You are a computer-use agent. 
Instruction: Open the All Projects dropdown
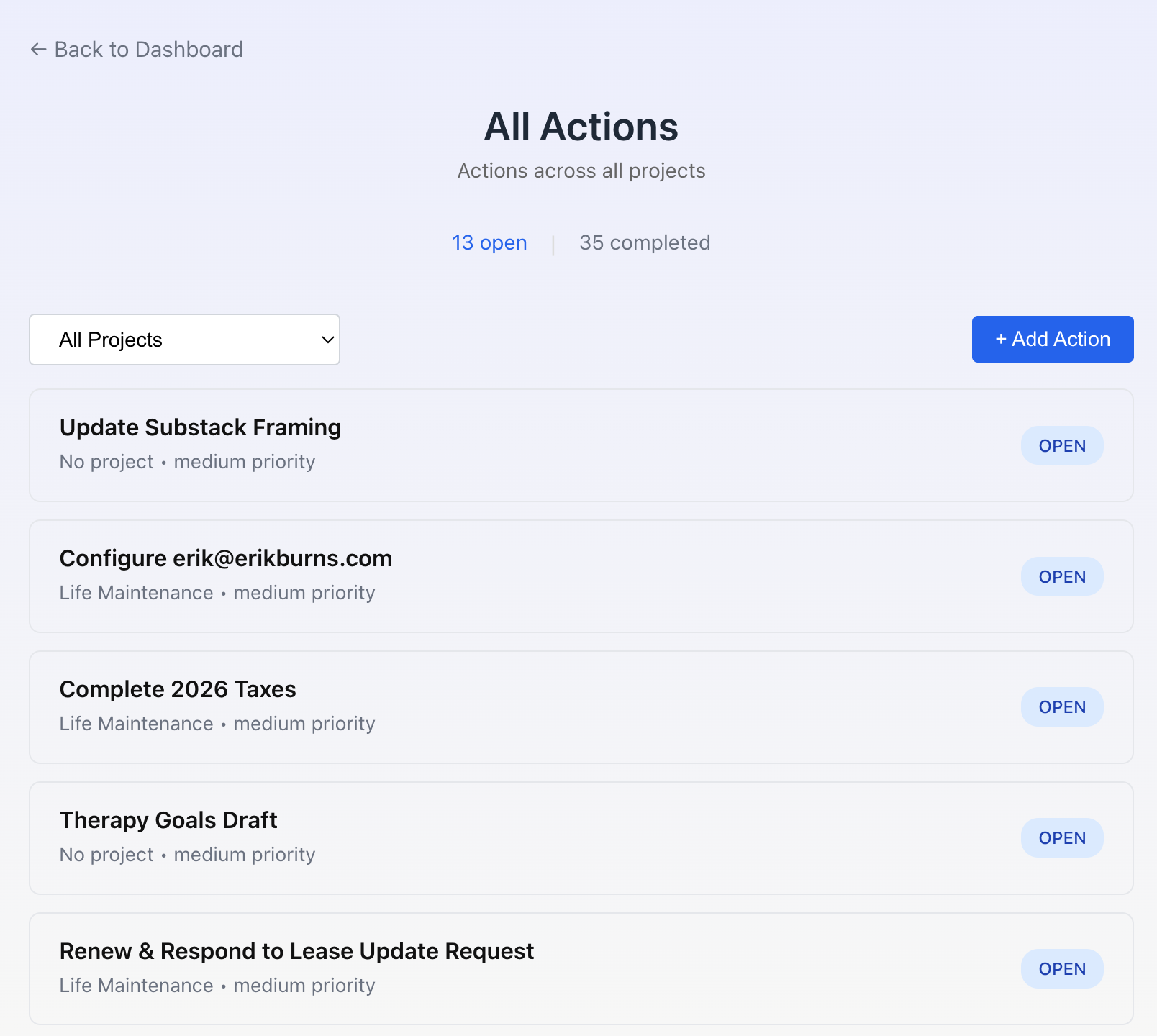[x=183, y=340]
